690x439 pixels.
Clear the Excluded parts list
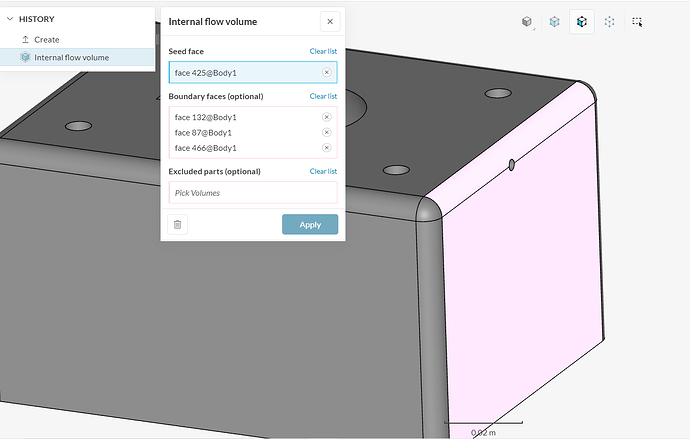323,171
